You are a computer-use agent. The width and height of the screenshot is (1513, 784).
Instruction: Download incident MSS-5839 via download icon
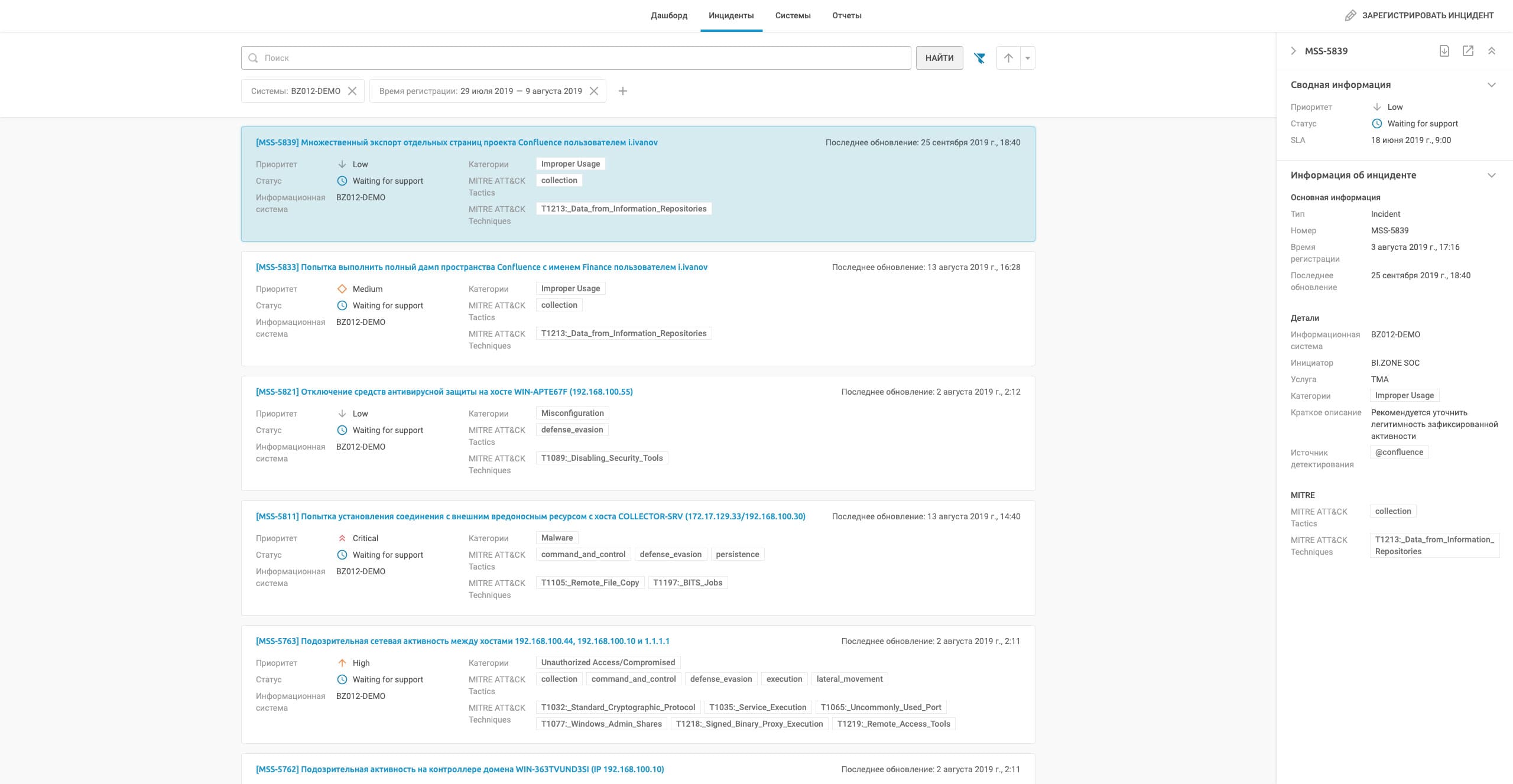point(1444,51)
